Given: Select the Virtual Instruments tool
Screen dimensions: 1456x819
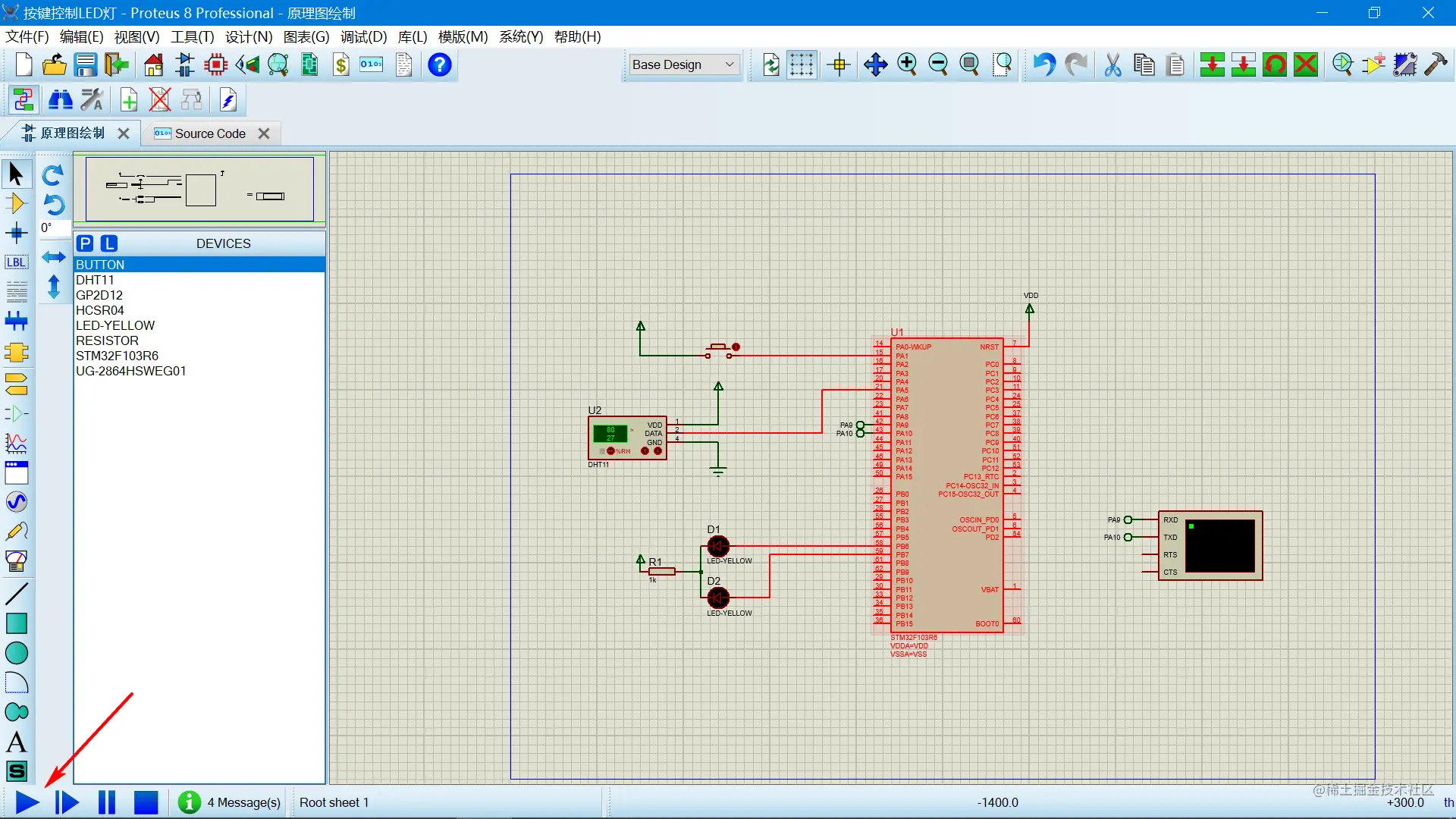Looking at the screenshot, I should tap(16, 560).
